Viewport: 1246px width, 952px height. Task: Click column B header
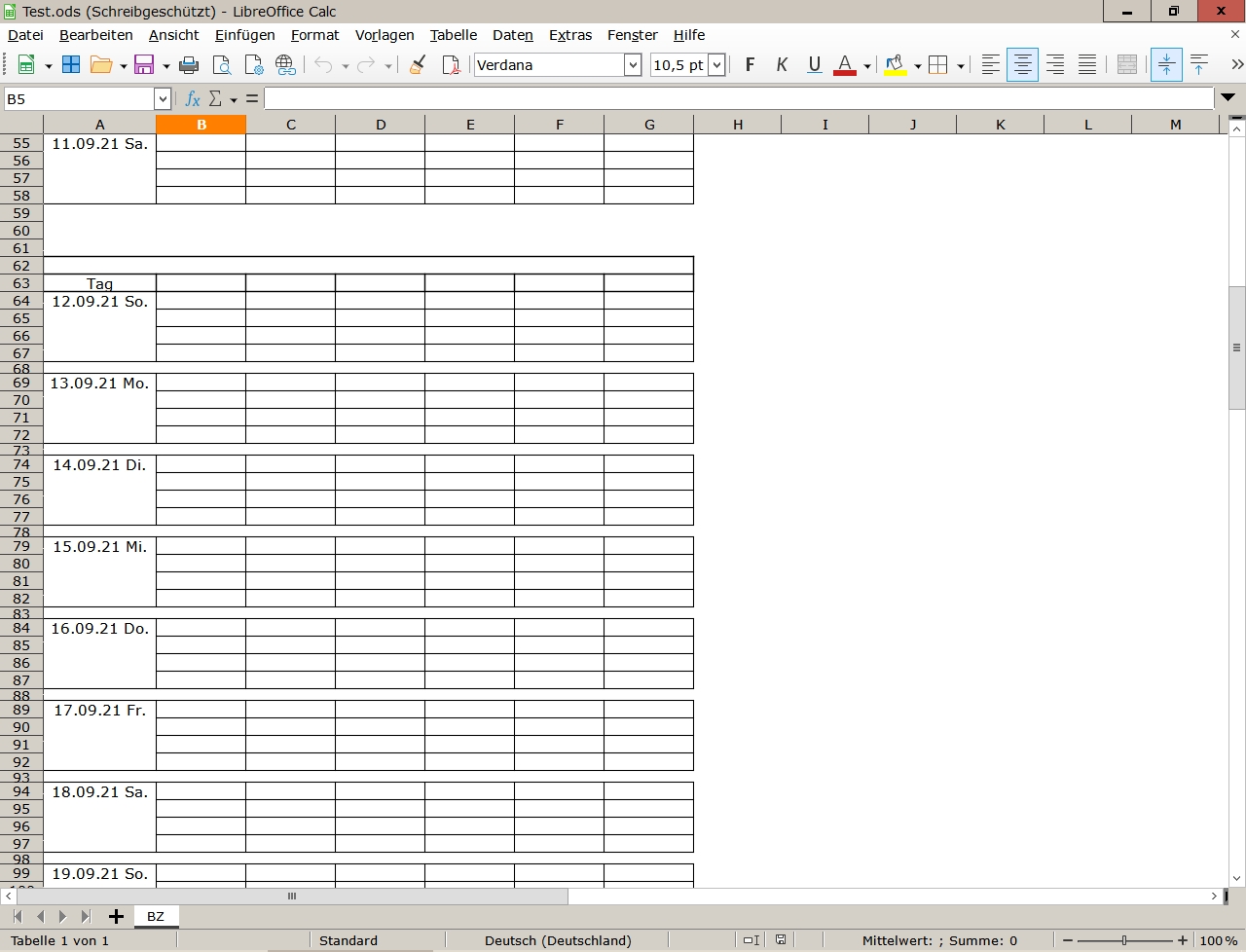point(202,125)
